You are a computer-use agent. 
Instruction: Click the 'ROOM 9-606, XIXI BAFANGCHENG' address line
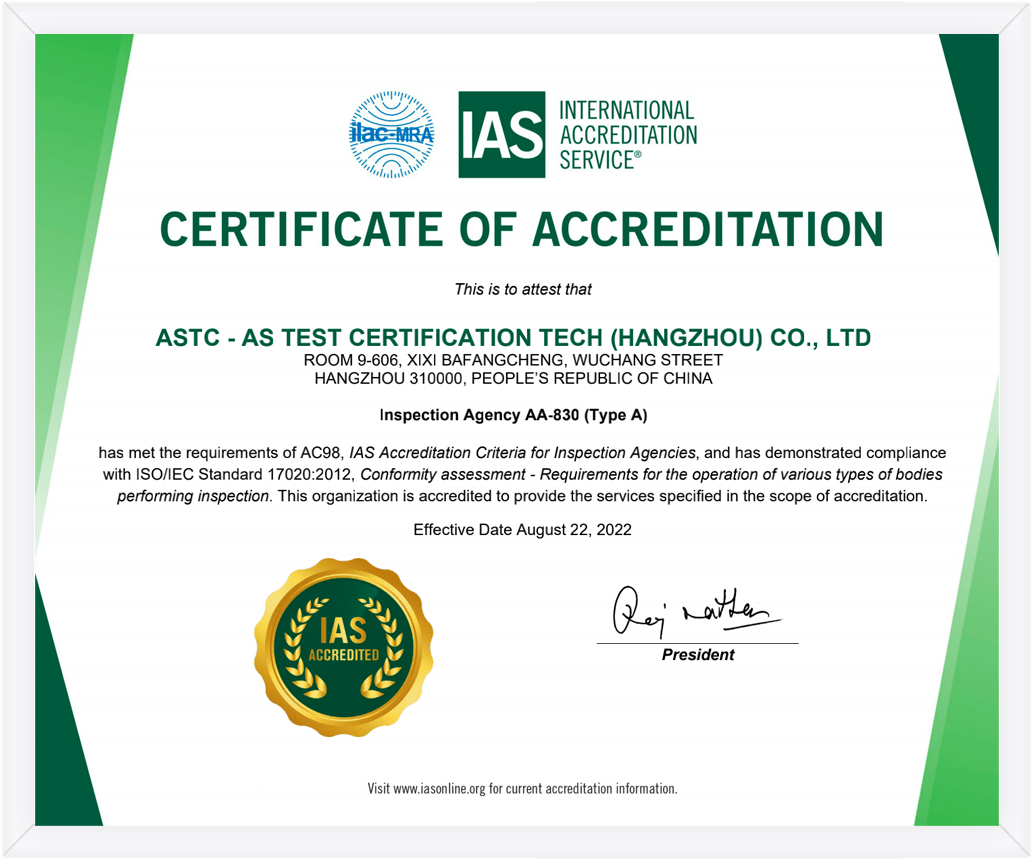pyautogui.click(x=513, y=360)
